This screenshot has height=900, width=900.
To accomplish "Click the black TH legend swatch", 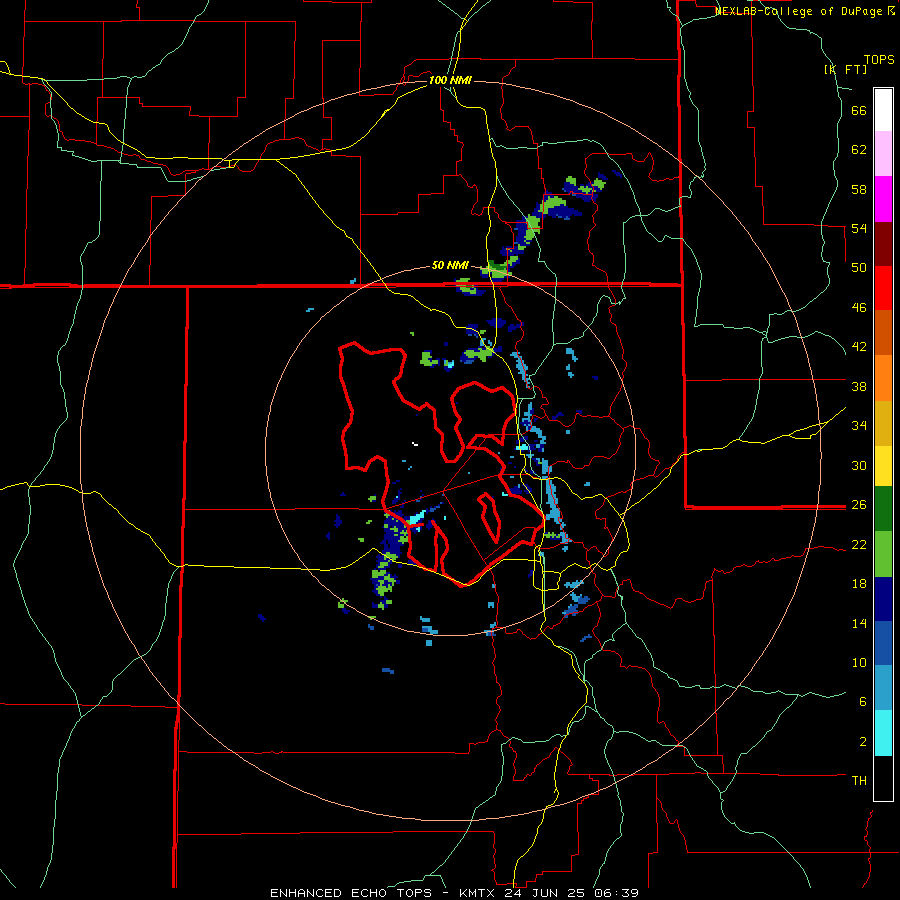I will pos(883,778).
